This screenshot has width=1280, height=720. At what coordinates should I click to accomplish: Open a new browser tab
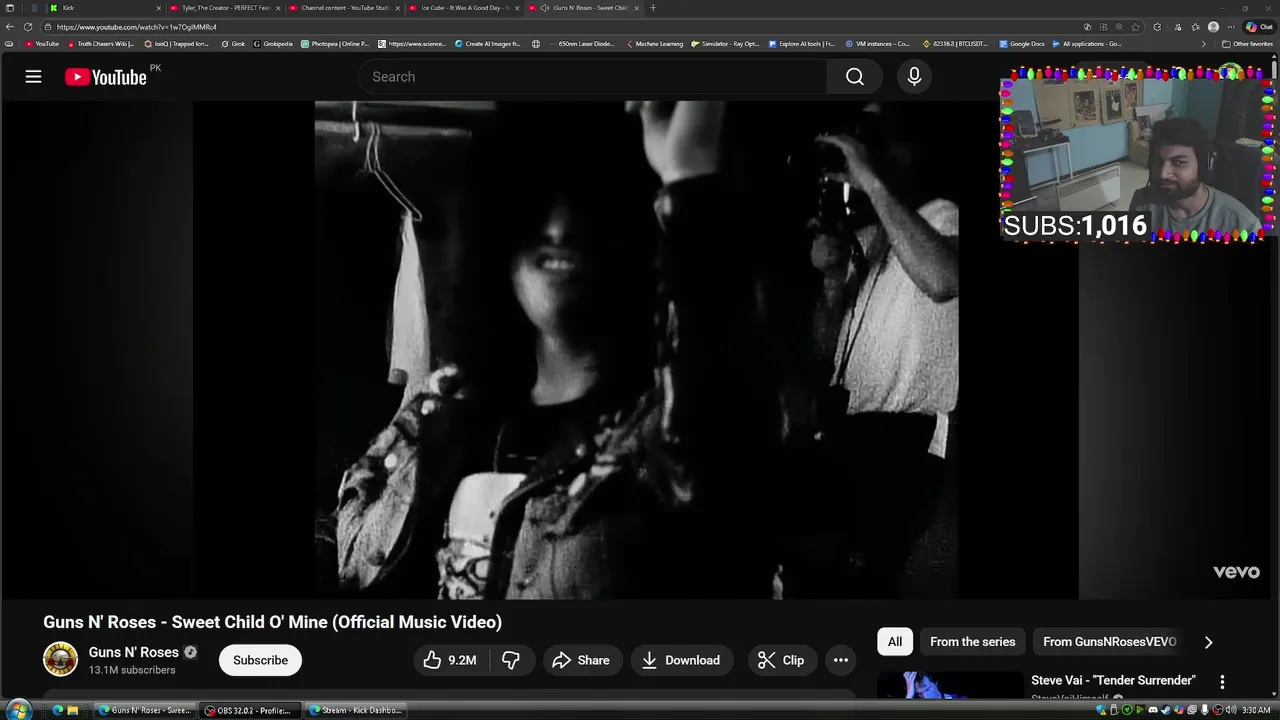click(653, 8)
